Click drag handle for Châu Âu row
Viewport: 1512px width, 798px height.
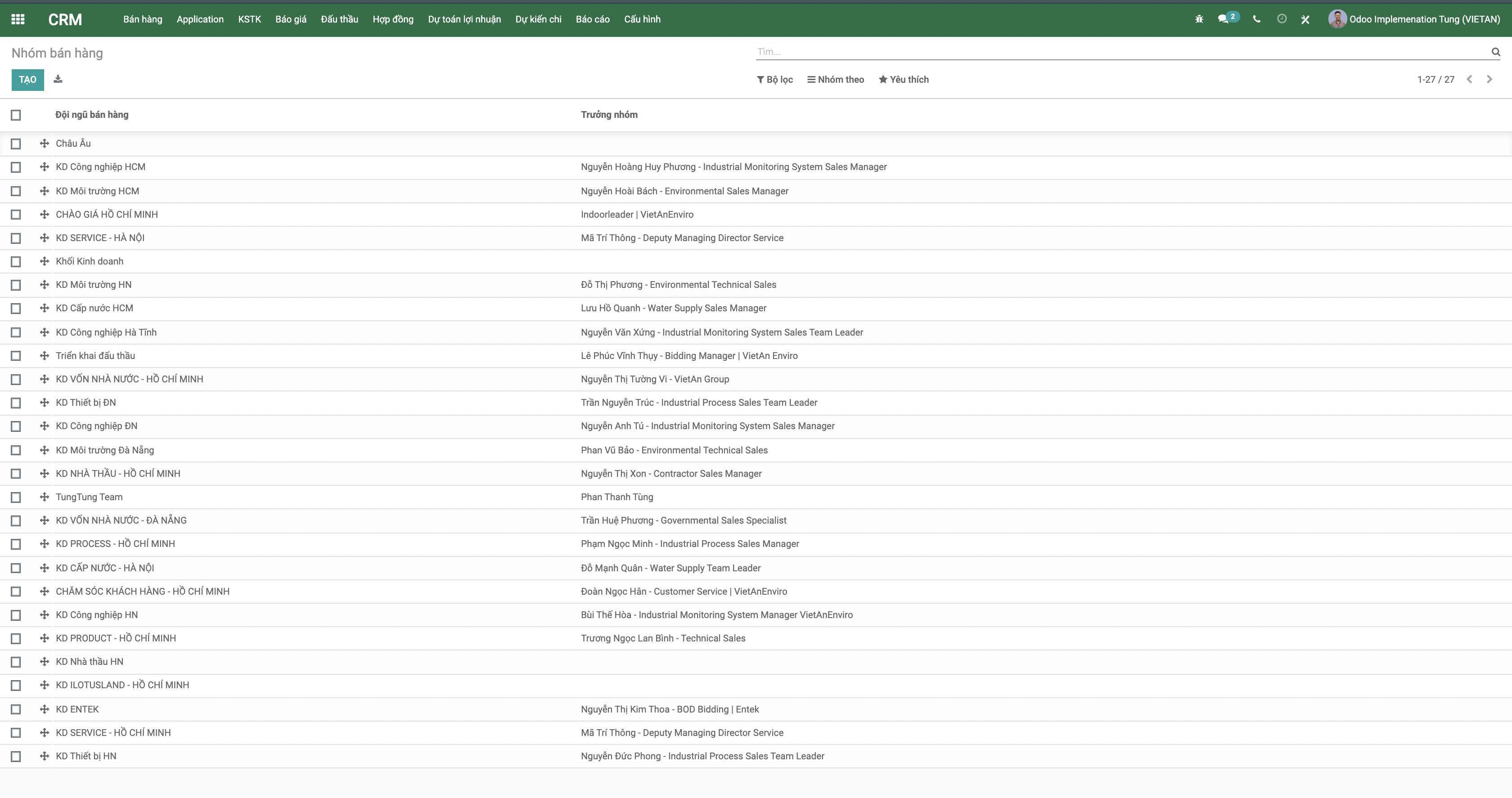coord(44,143)
